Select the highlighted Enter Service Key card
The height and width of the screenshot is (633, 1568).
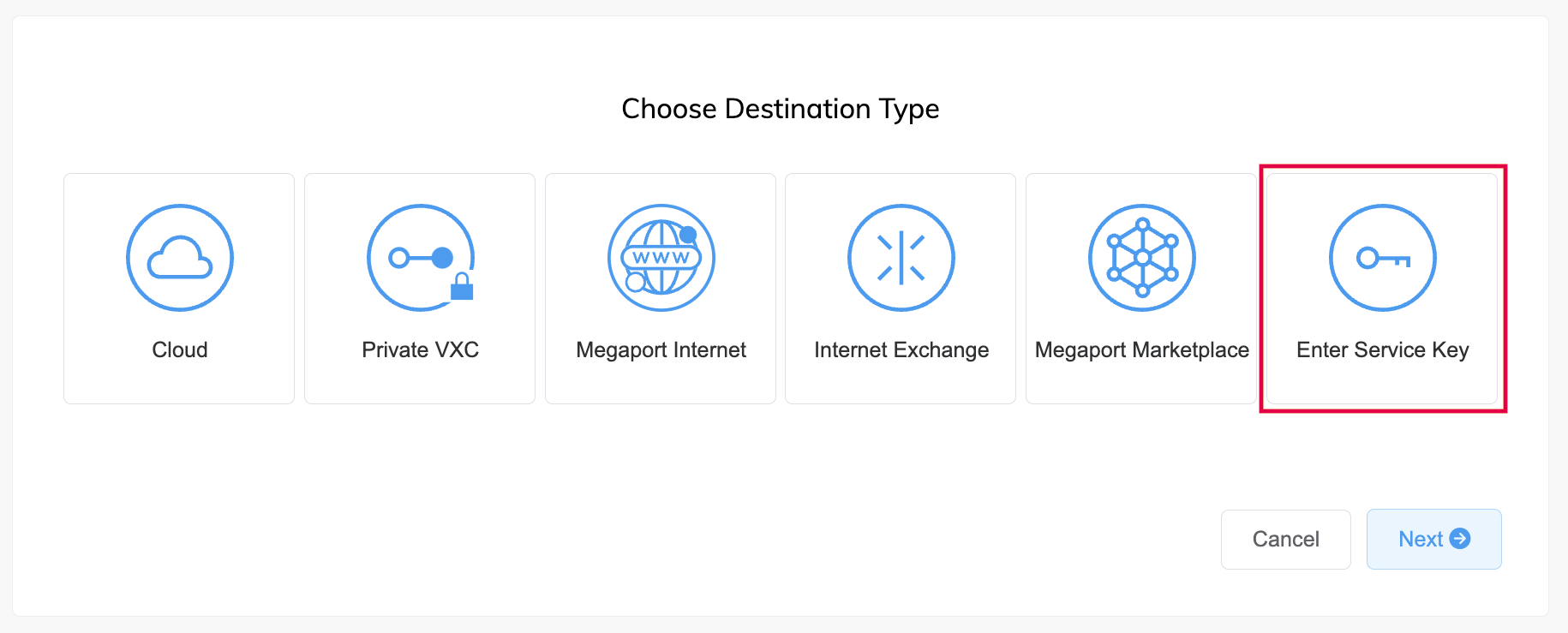click(1382, 289)
